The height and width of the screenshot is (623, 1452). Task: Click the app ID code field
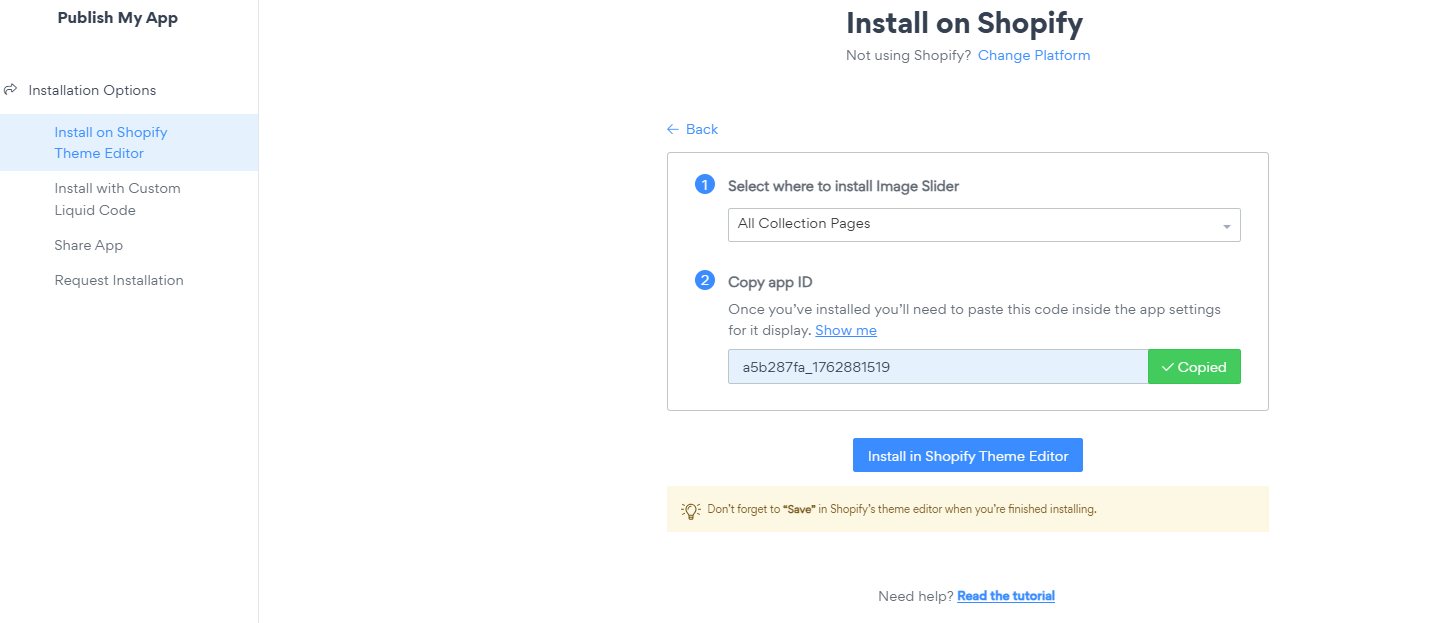click(938, 367)
